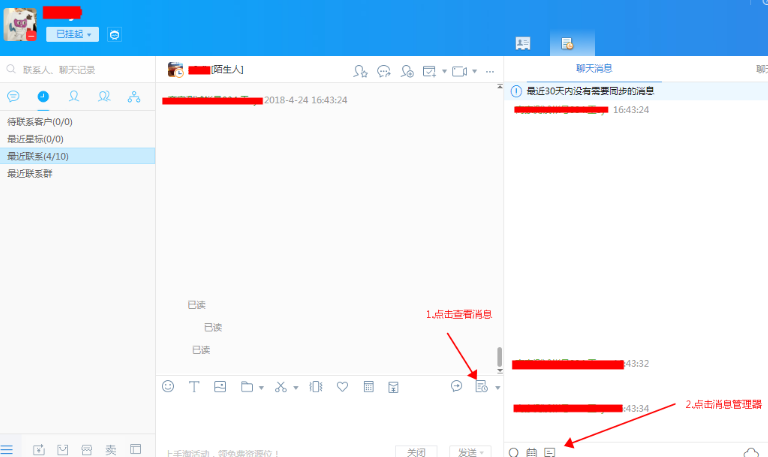This screenshot has height=457, width=768.
Task: Click the window shake icon
Action: tap(316, 387)
